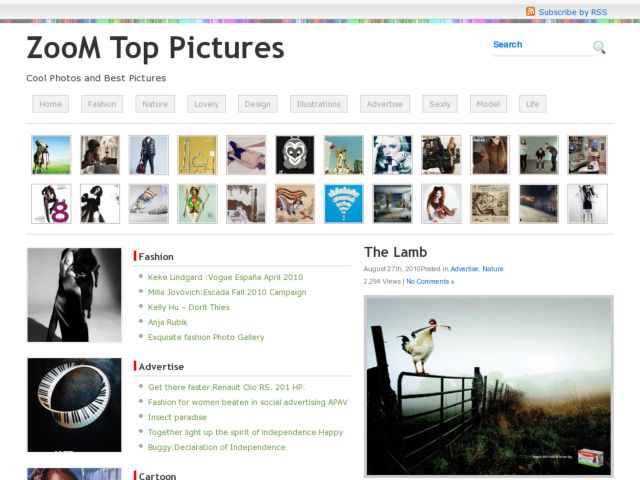Click the magnifying glass search icon
640x480 pixels.
(599, 47)
